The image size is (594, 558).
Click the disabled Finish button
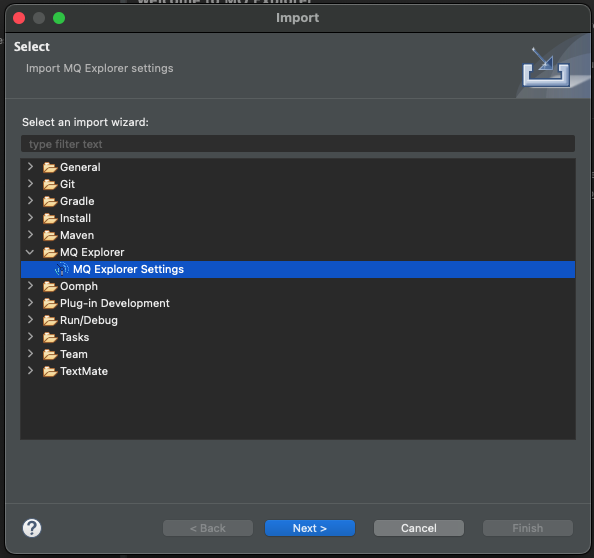point(527,528)
